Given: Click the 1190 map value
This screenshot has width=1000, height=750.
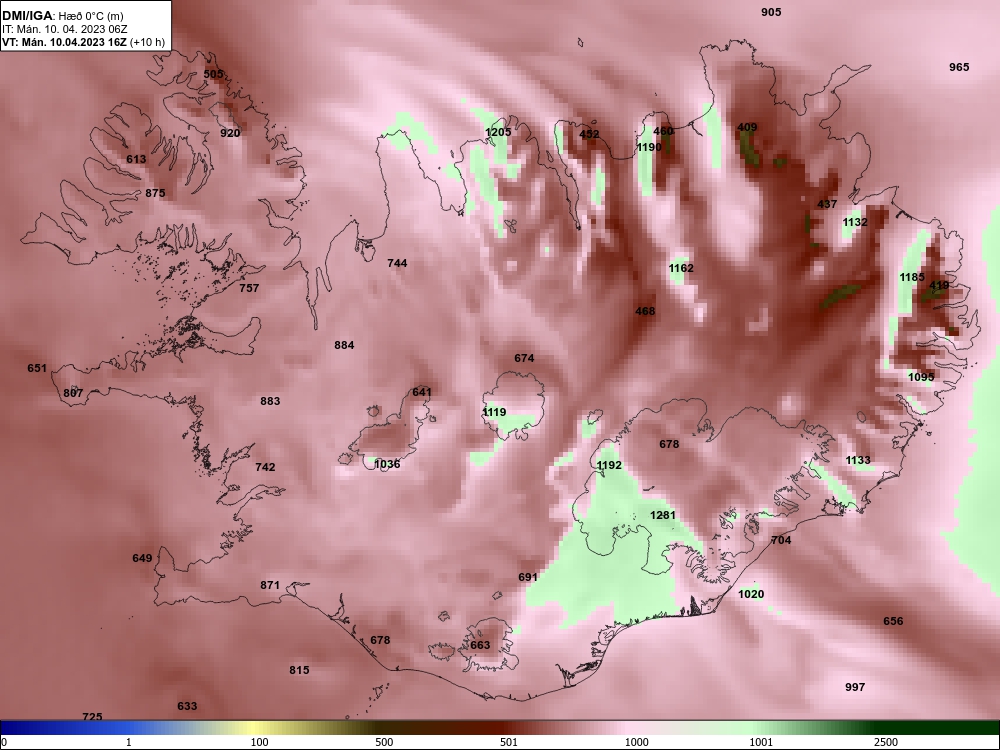Looking at the screenshot, I should [649, 147].
